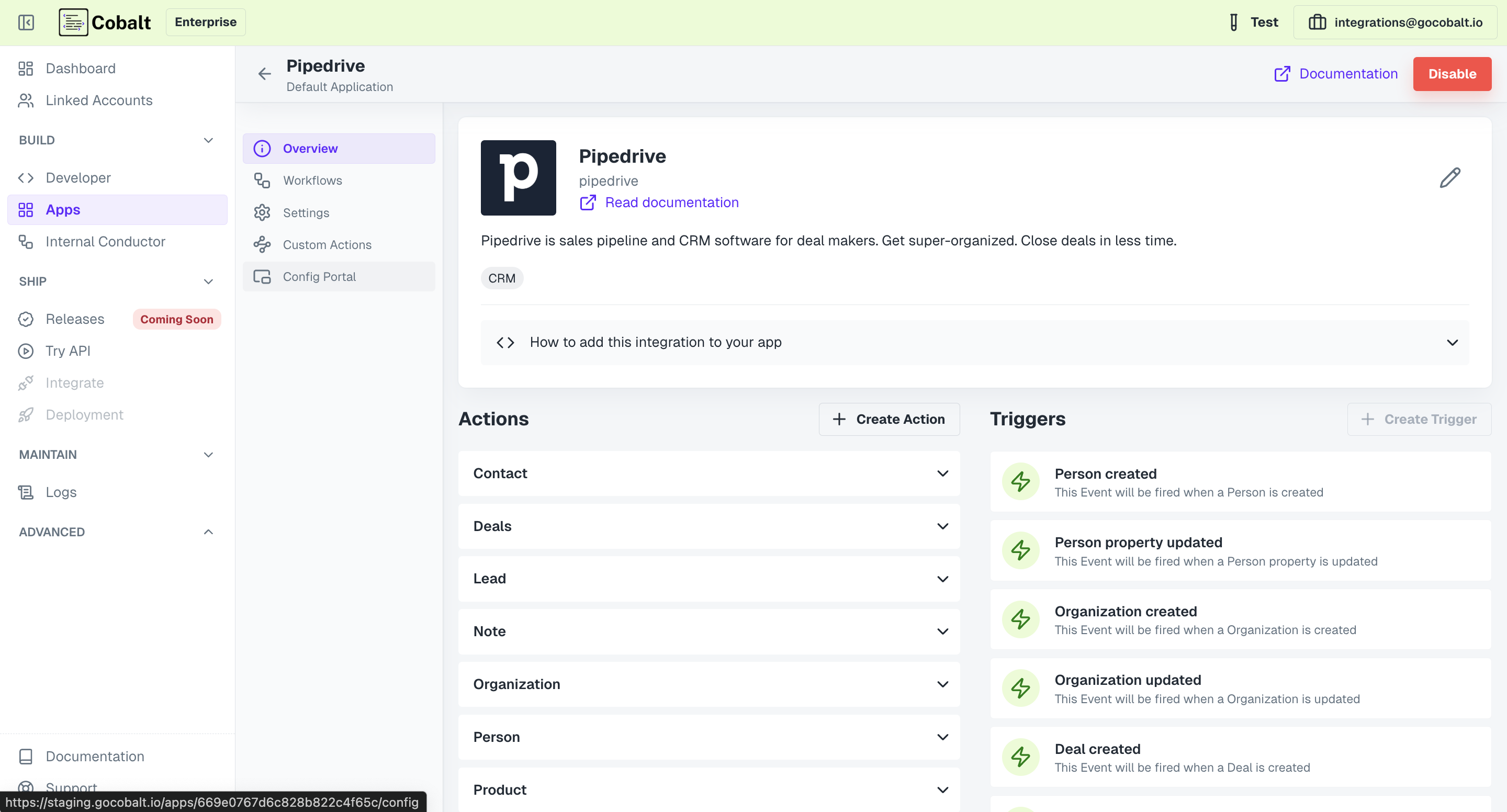Collapse the sidebar with the panel icon

click(26, 22)
